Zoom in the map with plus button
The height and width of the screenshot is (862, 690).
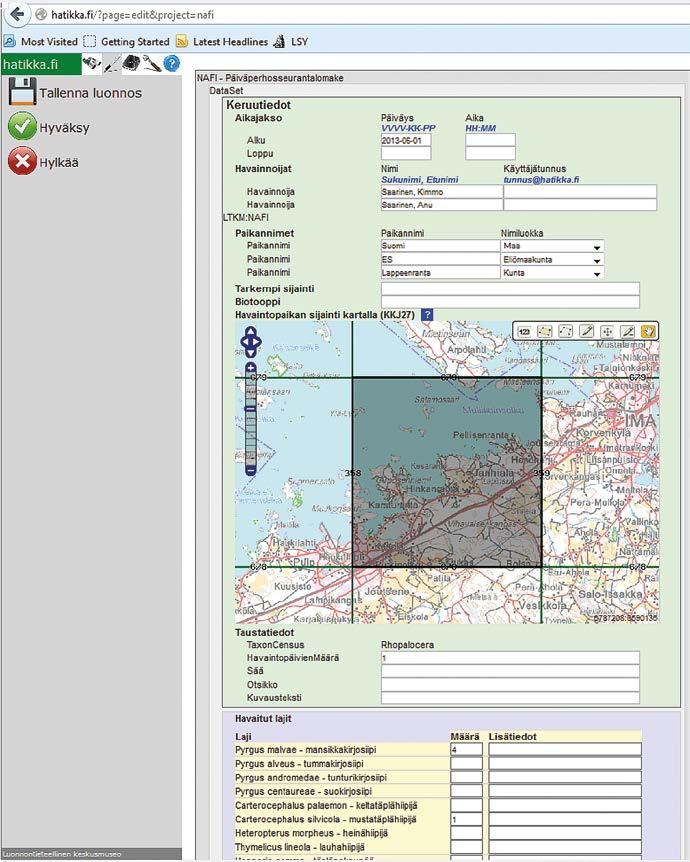point(251,368)
